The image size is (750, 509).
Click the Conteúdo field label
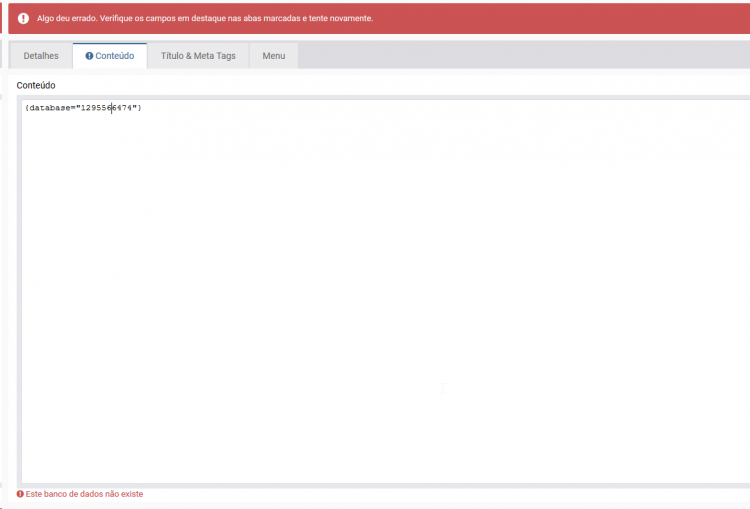[36, 86]
